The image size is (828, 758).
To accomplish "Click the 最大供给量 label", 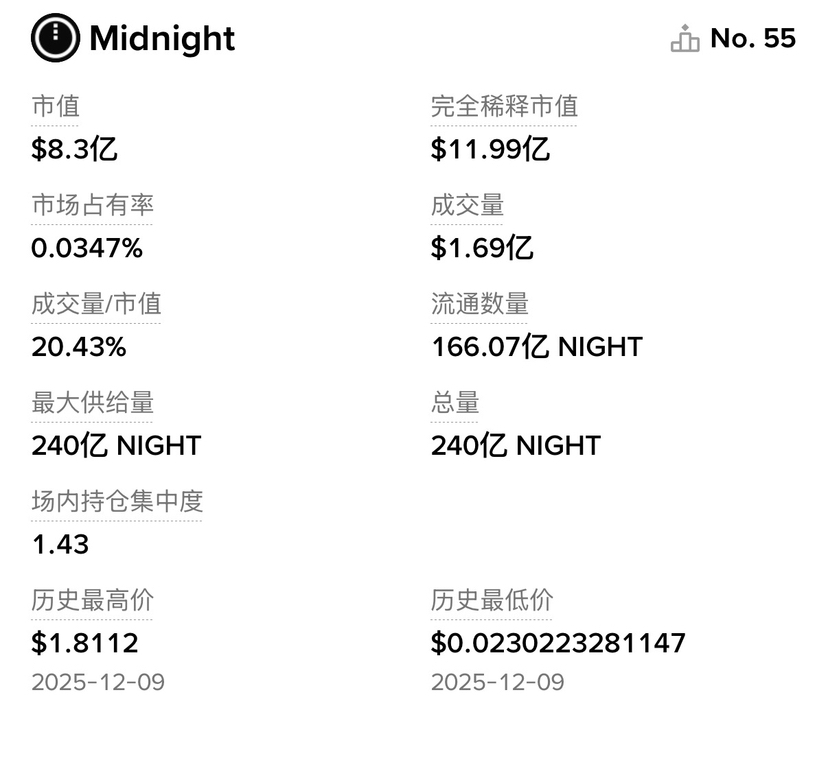I will (x=92, y=403).
